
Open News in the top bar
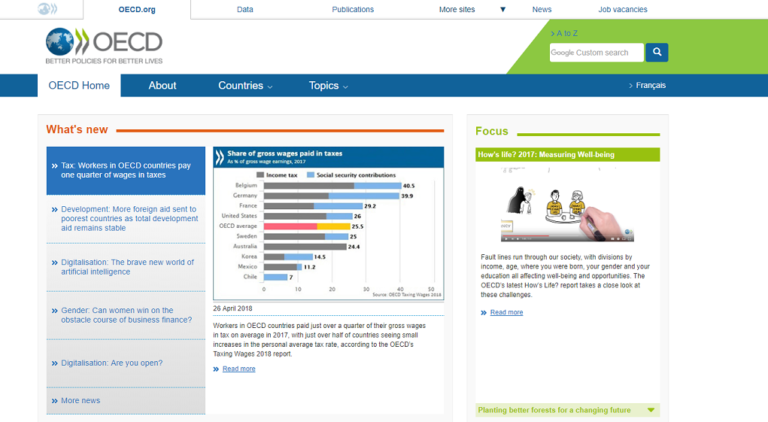[x=542, y=9]
